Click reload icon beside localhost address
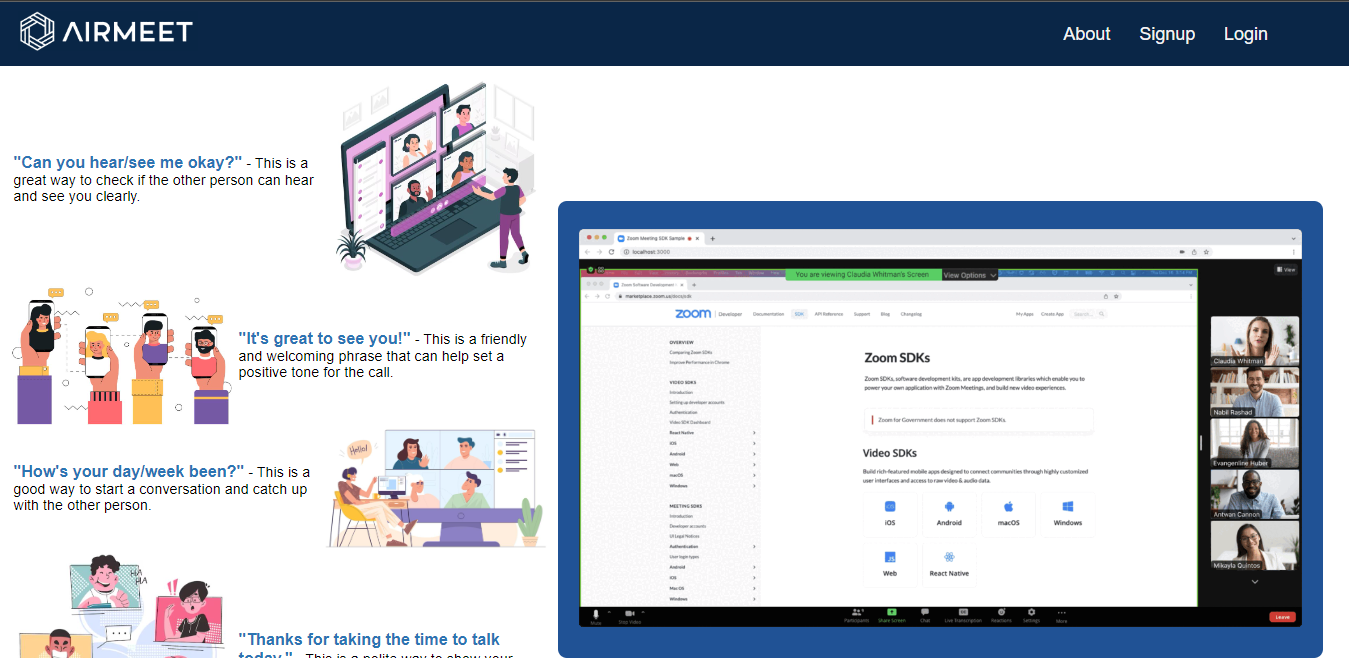The width and height of the screenshot is (1349, 658). click(x=612, y=252)
